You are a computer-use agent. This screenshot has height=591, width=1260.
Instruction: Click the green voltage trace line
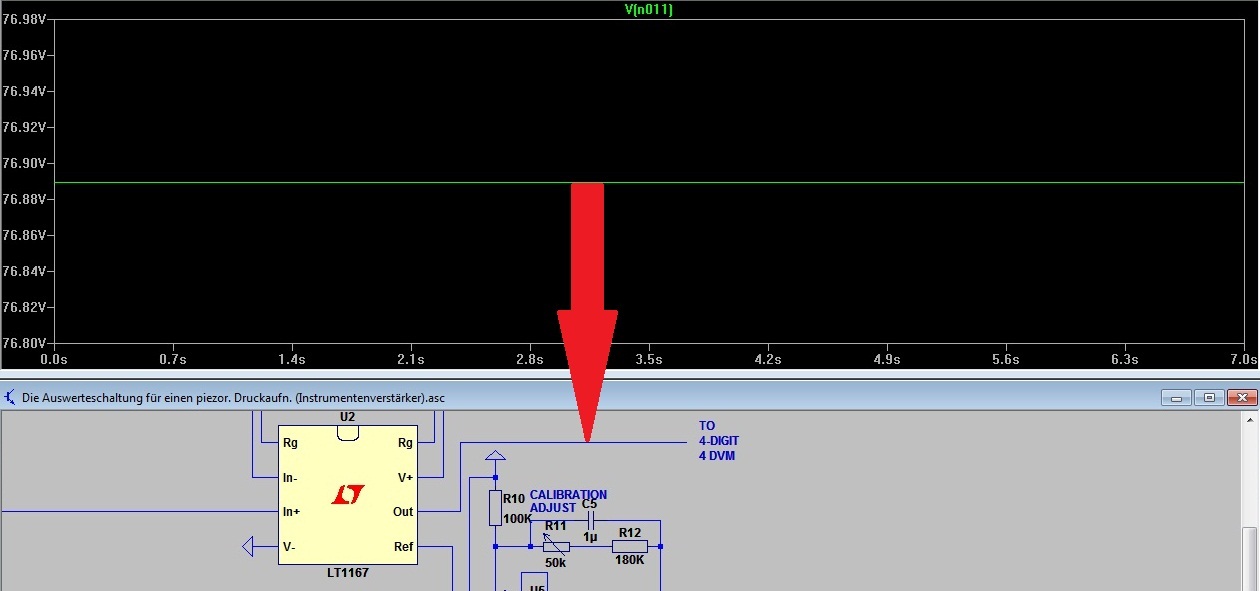click(300, 182)
